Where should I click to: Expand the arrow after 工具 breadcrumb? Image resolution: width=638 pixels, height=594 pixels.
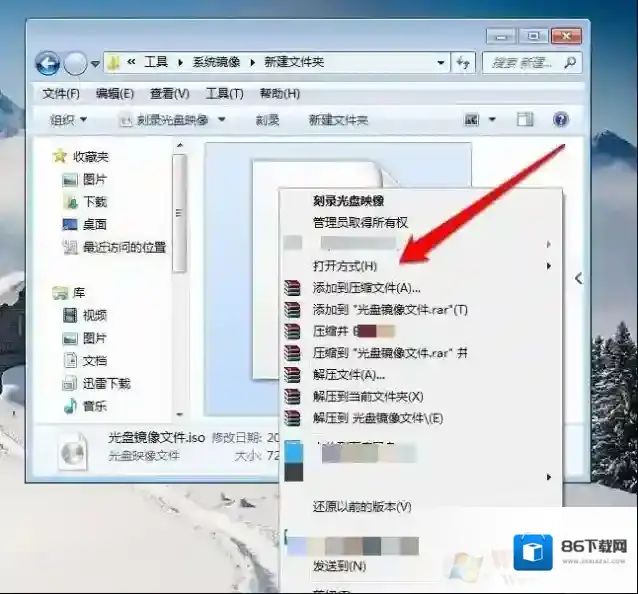click(180, 63)
